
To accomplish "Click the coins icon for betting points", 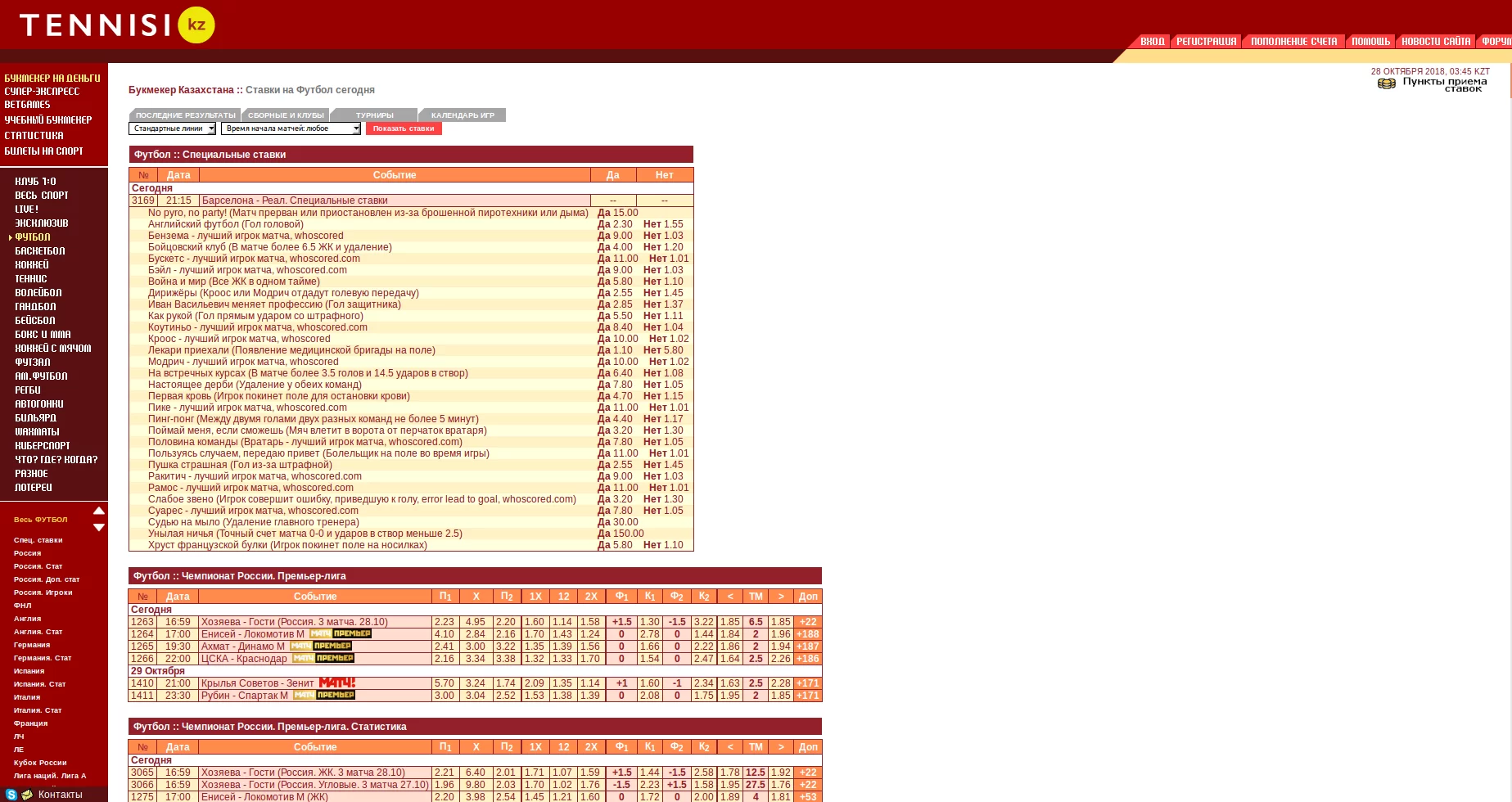I will (1386, 84).
